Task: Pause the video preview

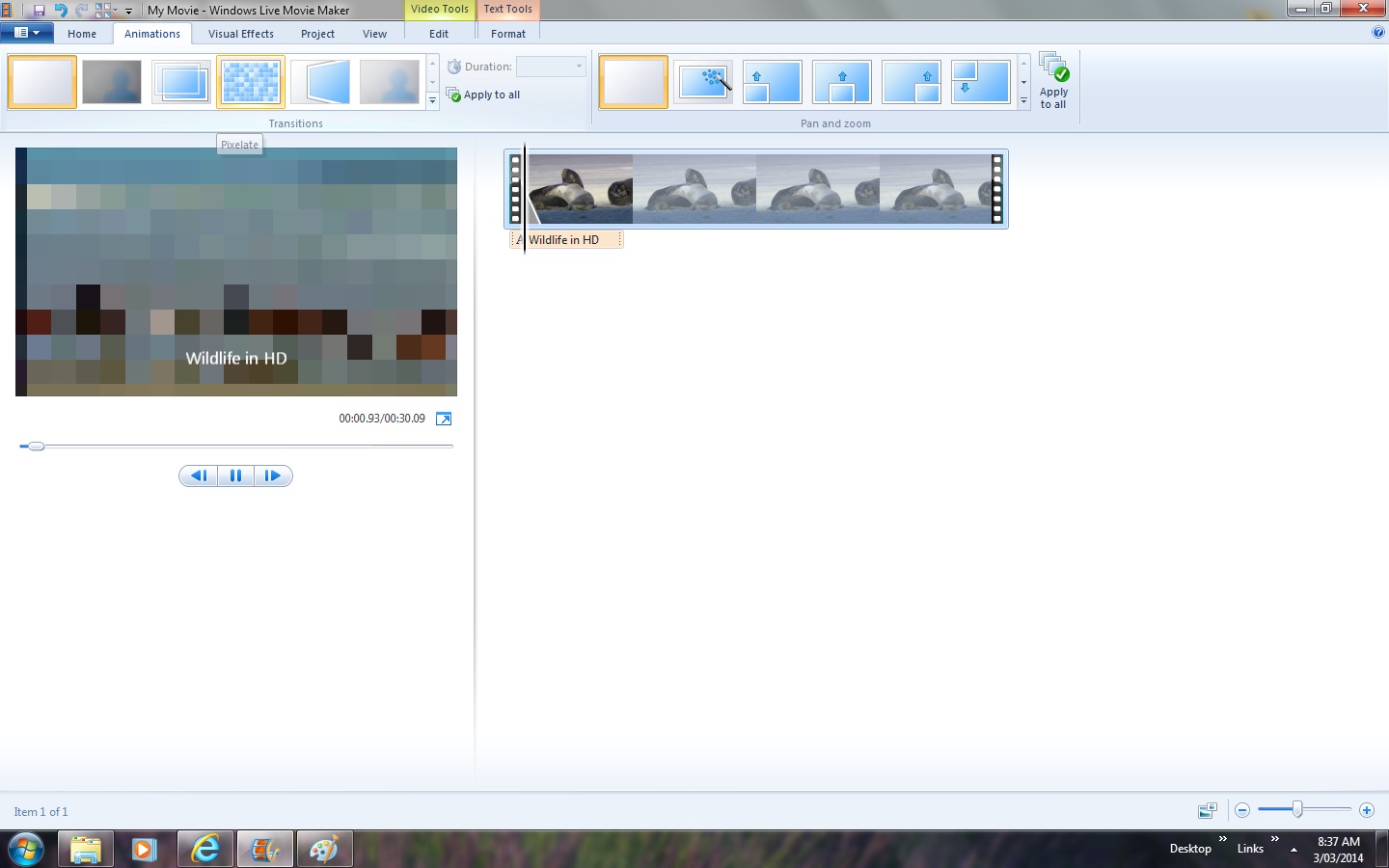Action: point(235,475)
